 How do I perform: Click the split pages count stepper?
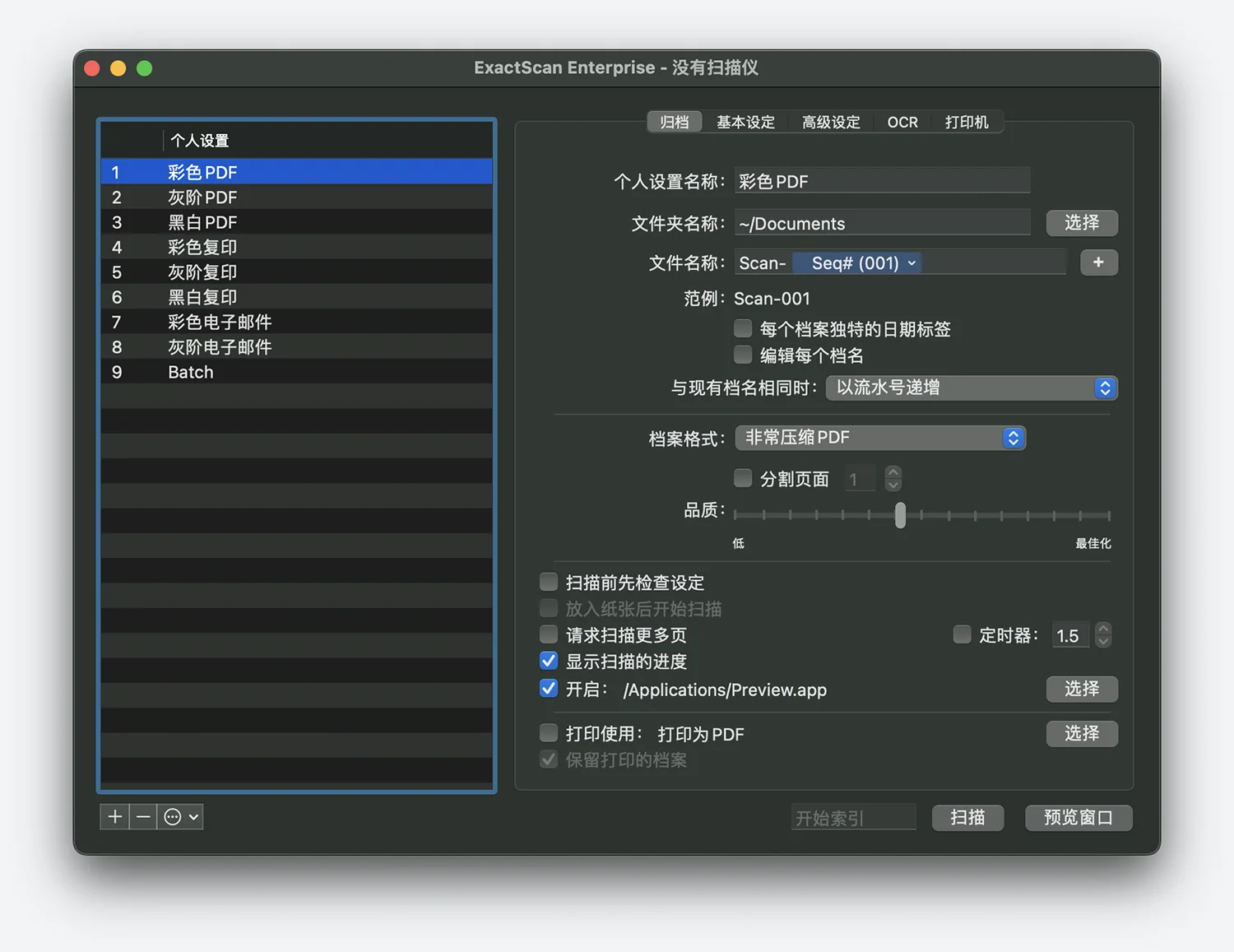tap(893, 479)
